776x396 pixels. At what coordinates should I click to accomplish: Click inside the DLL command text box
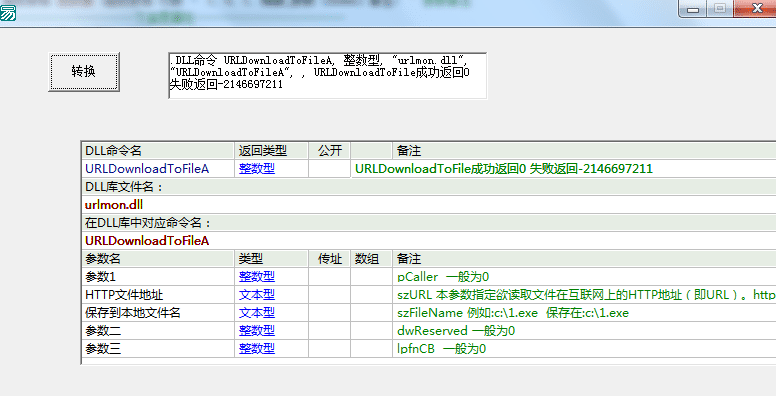[328, 76]
